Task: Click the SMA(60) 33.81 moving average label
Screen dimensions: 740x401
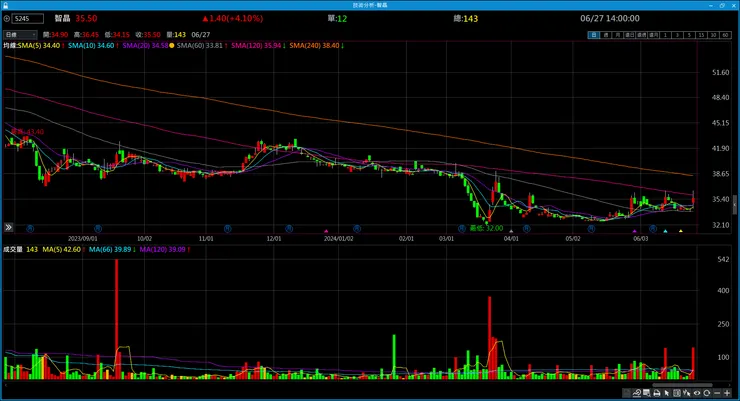Action: coord(202,45)
